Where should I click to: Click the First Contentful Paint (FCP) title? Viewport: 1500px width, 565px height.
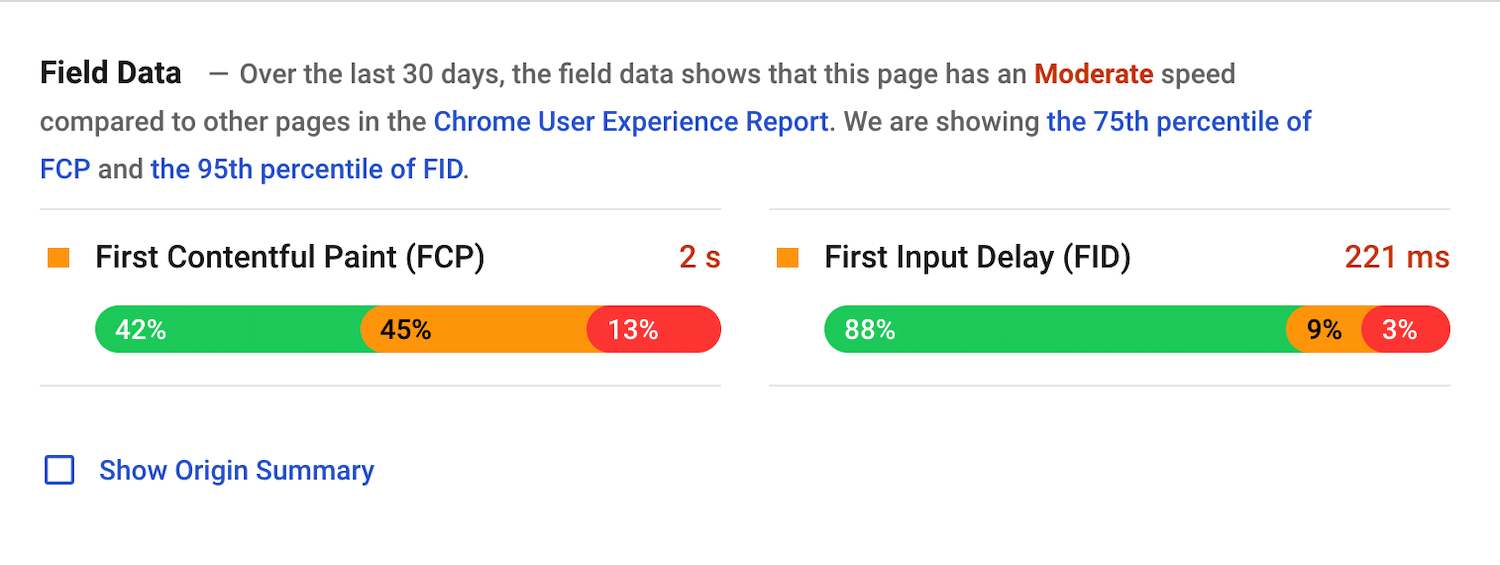(x=290, y=258)
